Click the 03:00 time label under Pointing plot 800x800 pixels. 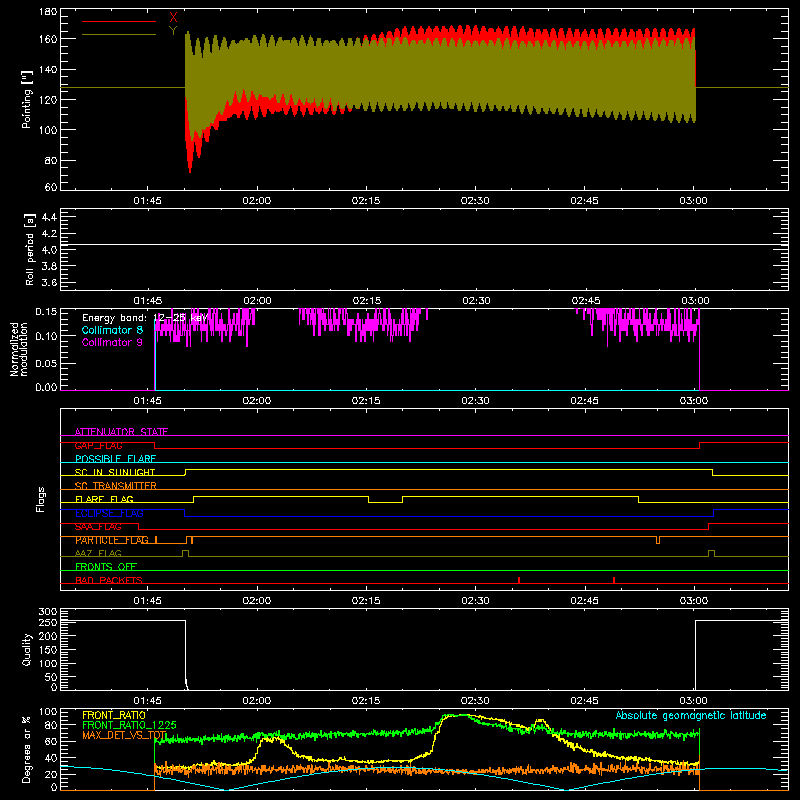tap(693, 201)
